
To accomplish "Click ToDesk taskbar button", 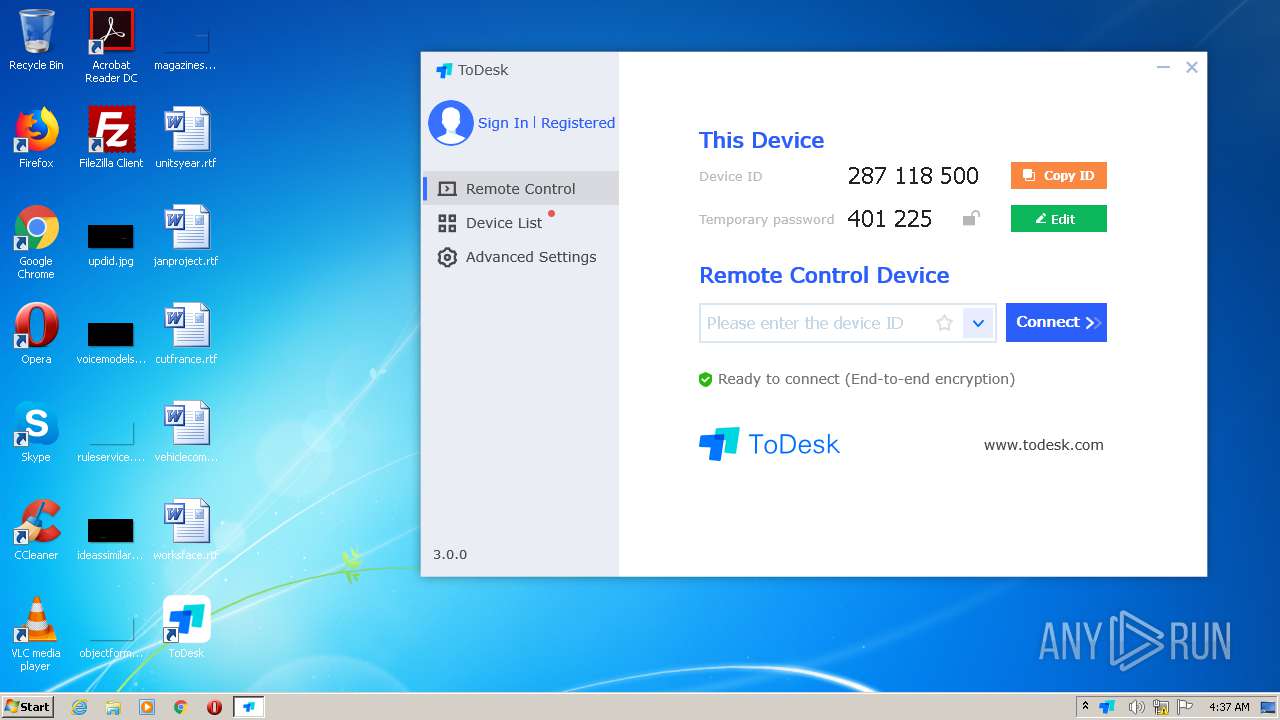I will 249,707.
